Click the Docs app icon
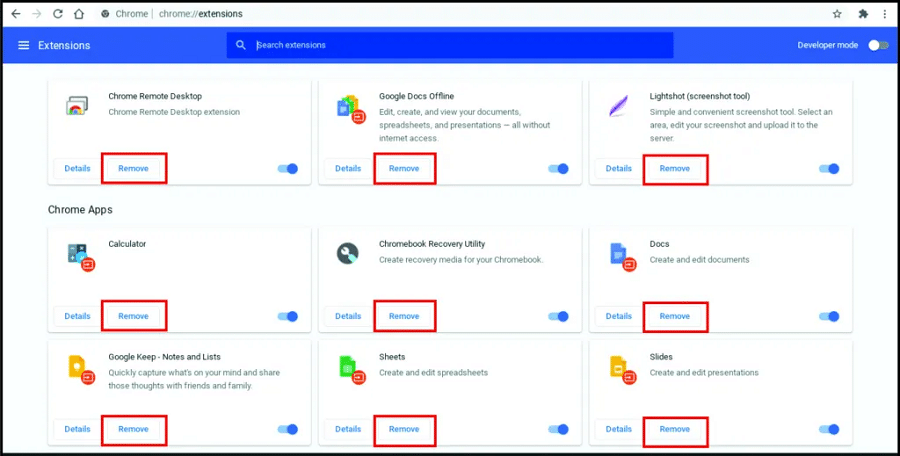Image resolution: width=900 pixels, height=456 pixels. coord(621,256)
